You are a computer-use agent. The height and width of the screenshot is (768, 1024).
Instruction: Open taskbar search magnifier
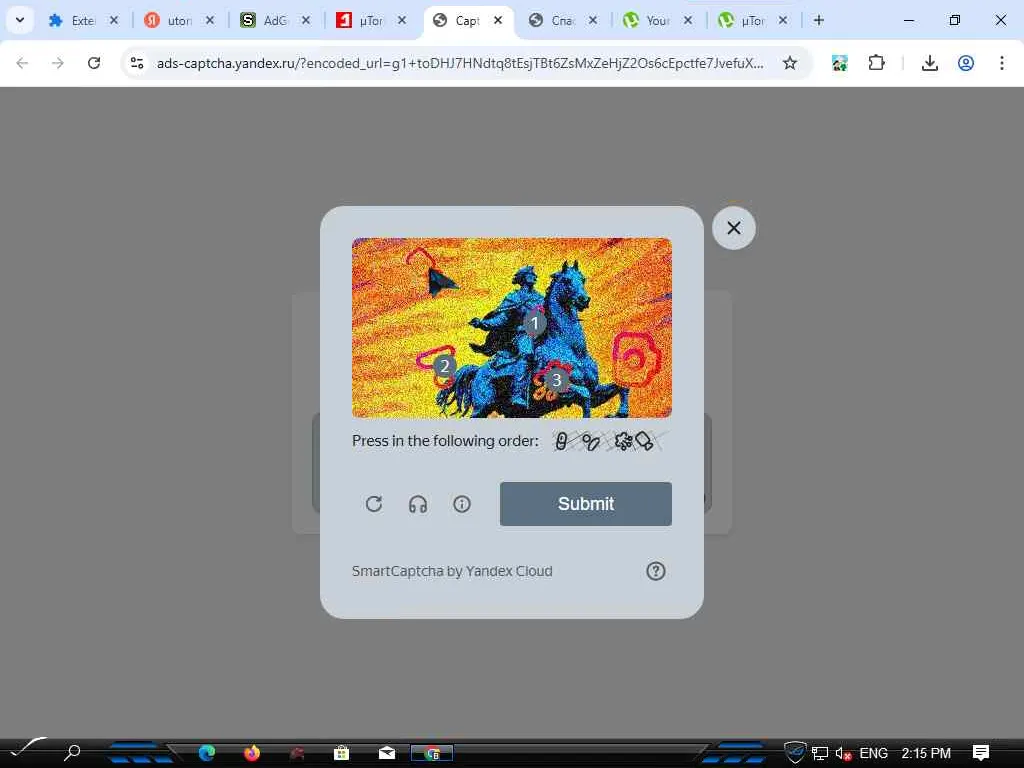tap(72, 752)
